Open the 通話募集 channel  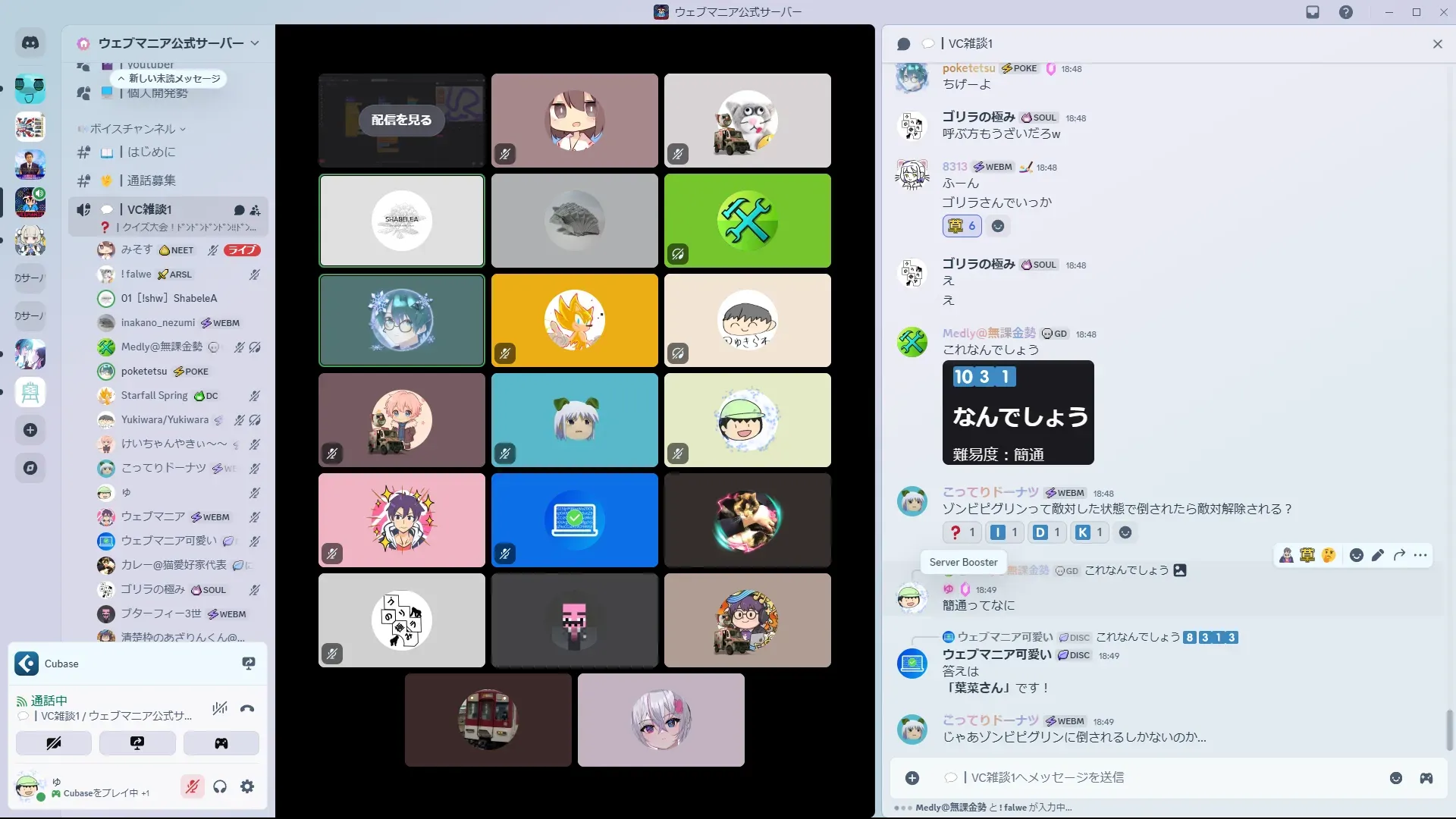click(152, 180)
